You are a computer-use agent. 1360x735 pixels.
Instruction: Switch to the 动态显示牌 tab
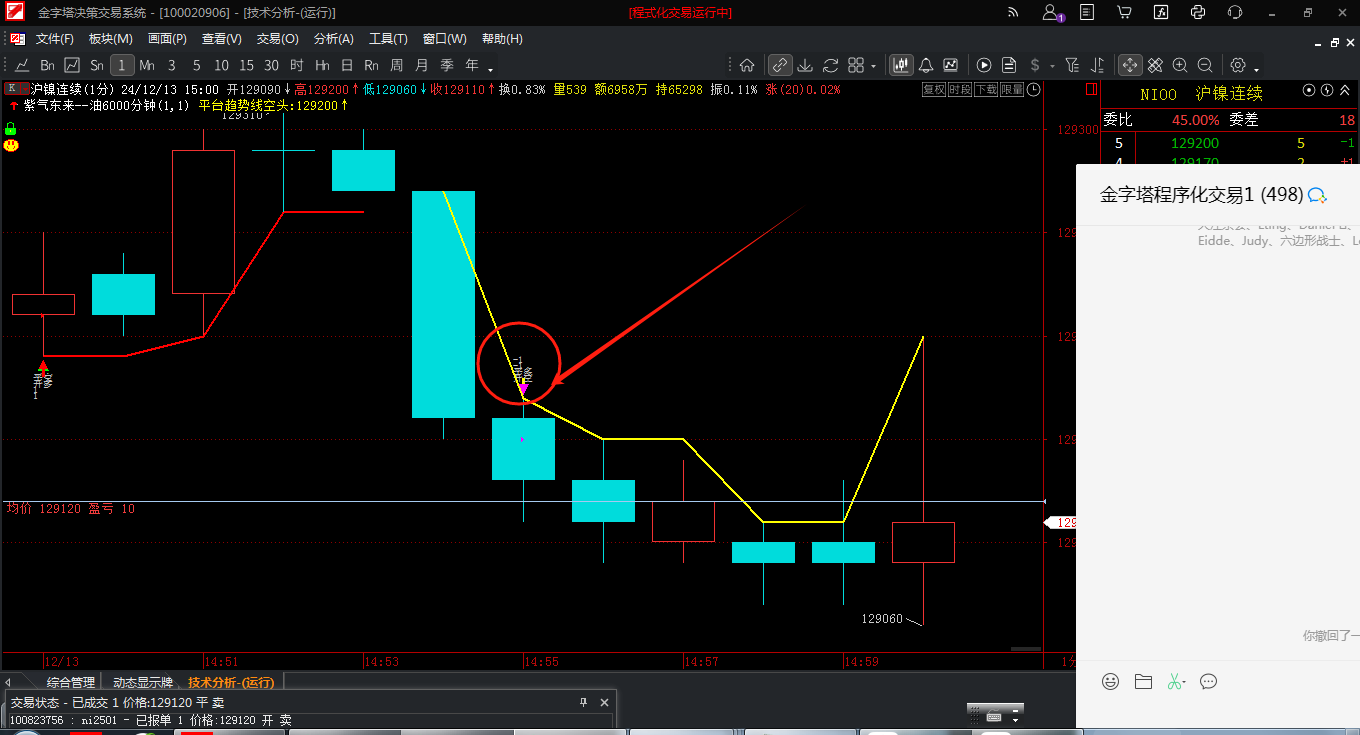pos(143,682)
